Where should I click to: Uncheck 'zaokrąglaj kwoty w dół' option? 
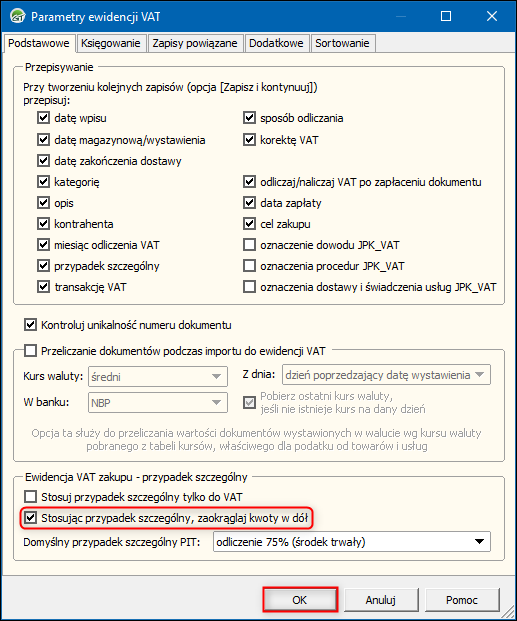point(31,518)
